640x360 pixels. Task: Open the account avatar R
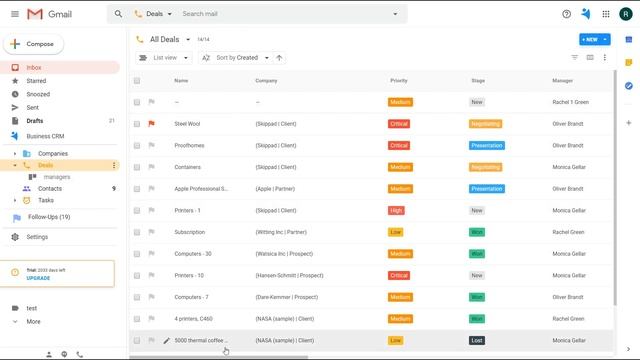[x=625, y=14]
